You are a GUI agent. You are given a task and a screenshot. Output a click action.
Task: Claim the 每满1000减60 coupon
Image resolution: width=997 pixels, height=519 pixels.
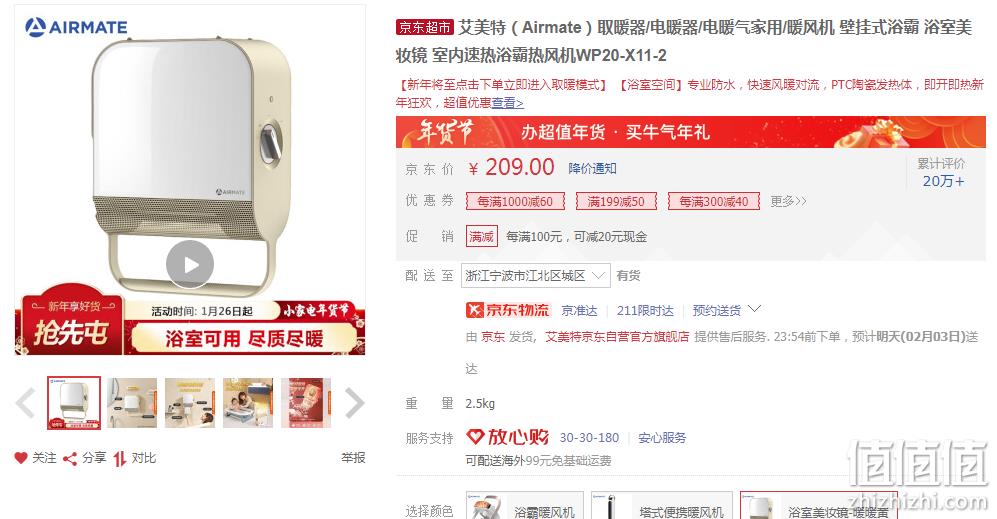point(515,202)
